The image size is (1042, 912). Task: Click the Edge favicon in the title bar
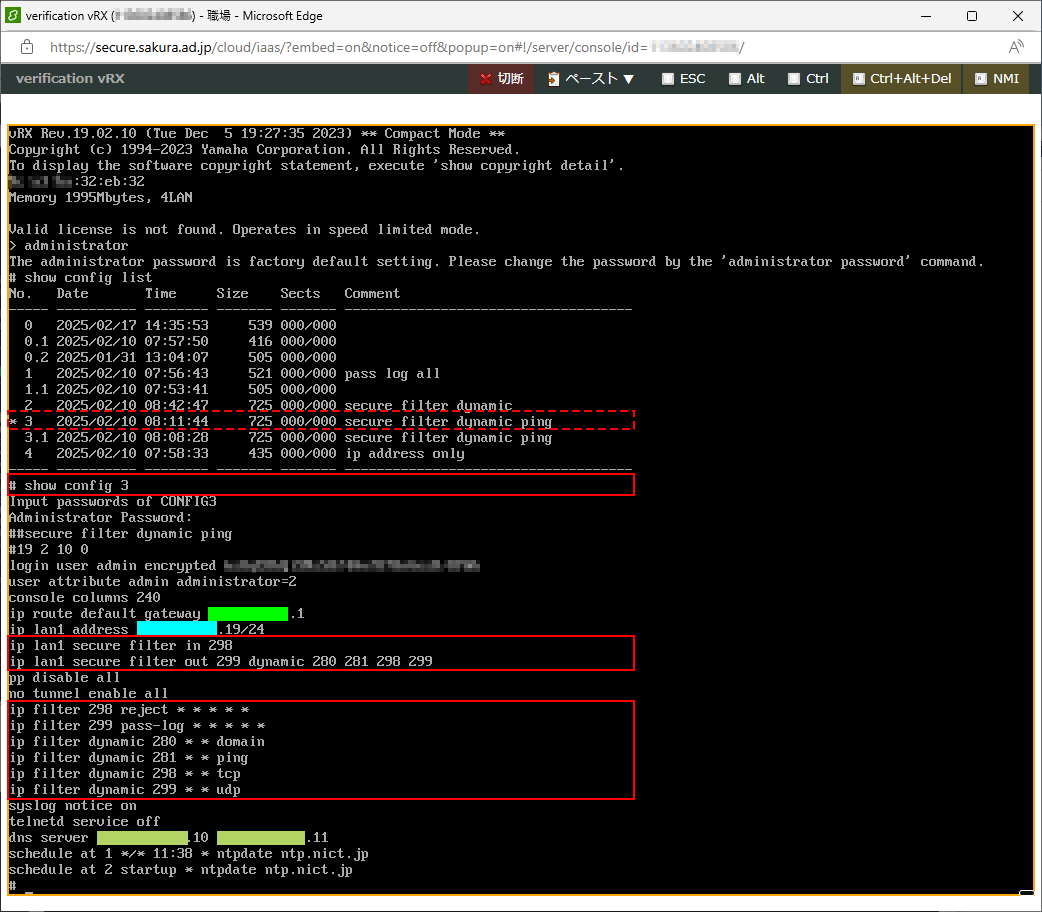click(14, 15)
